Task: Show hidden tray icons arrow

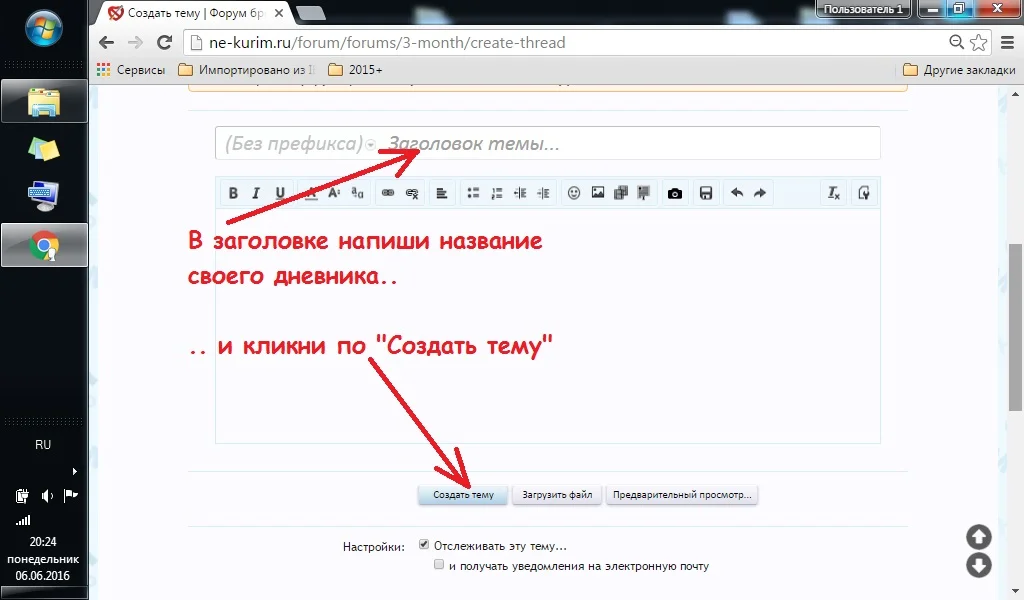Action: tap(74, 471)
